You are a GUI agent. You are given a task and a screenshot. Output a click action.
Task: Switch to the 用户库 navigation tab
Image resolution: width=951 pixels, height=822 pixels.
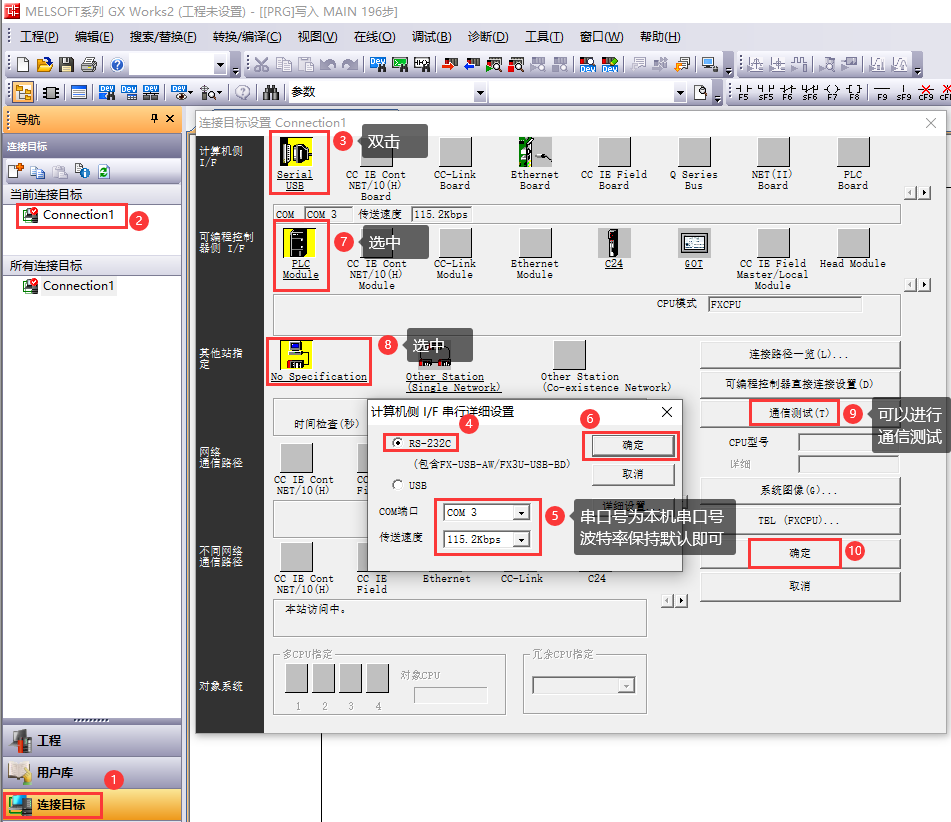[92, 772]
